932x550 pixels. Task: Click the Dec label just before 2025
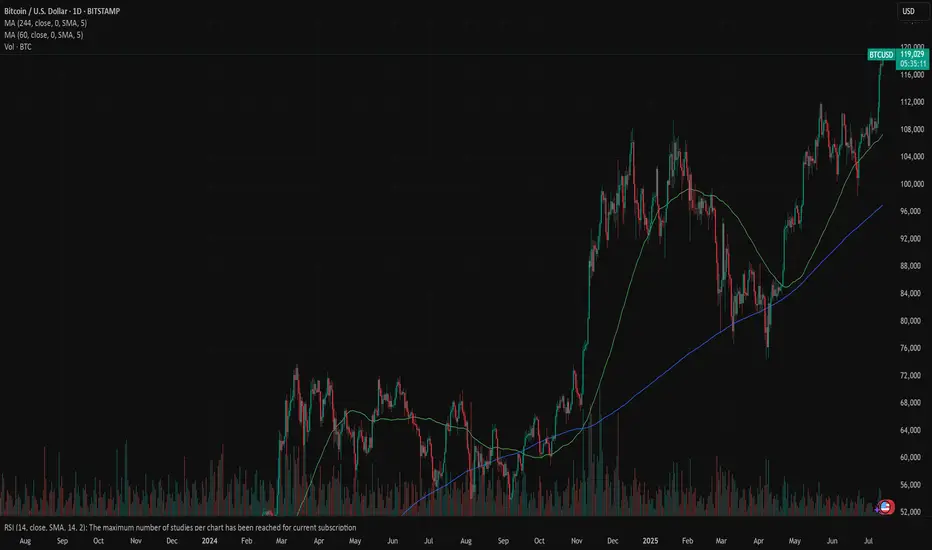point(613,541)
